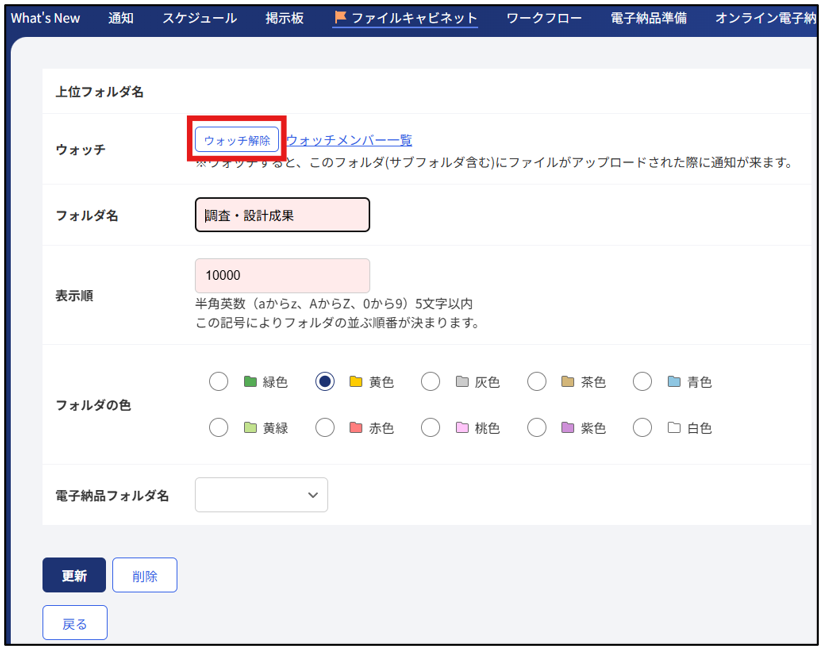Click the pink folder icon
The height and width of the screenshot is (648, 822).
coord(462,428)
